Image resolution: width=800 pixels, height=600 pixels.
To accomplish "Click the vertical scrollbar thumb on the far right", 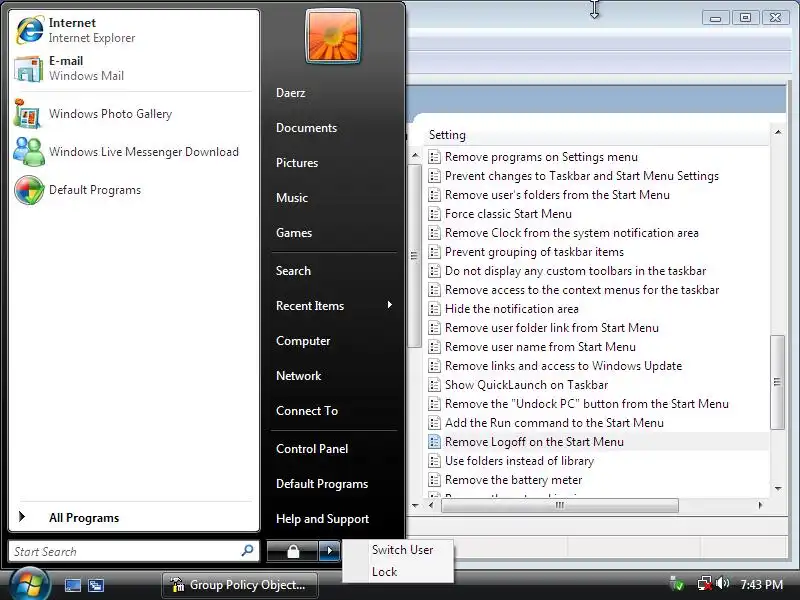I will [777, 382].
